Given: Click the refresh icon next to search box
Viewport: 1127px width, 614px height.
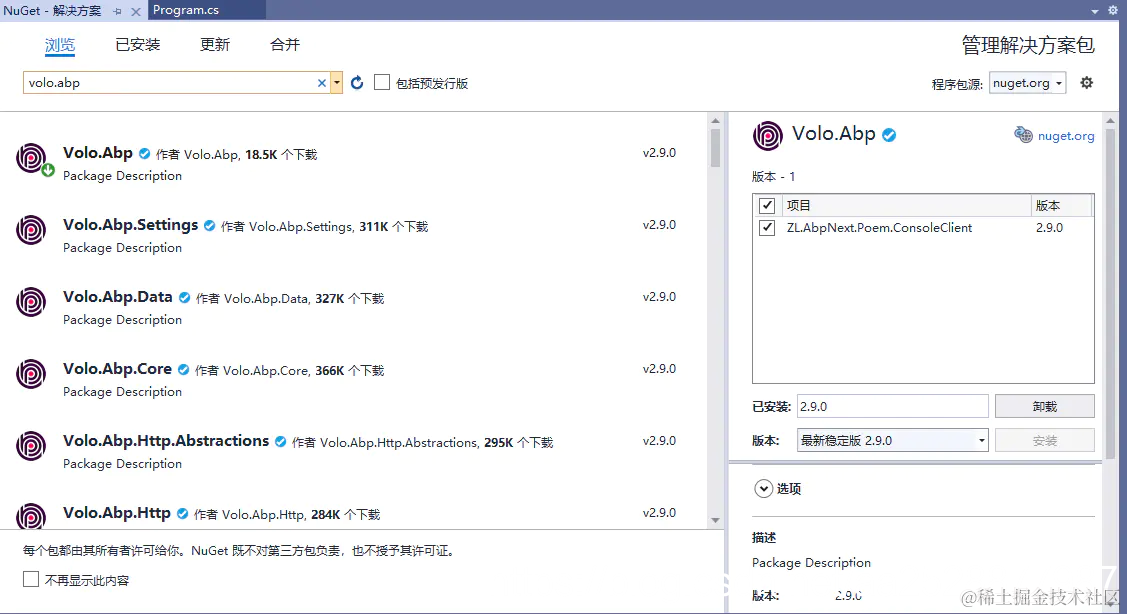Looking at the screenshot, I should 357,82.
